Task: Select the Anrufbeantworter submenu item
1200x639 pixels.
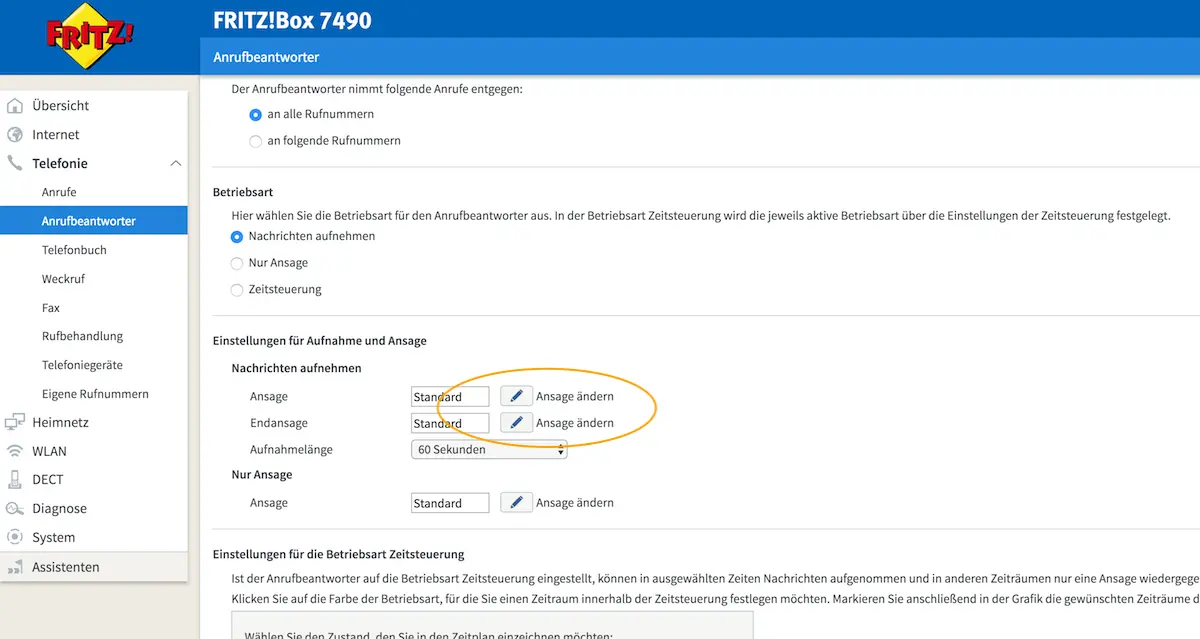Action: [x=94, y=221]
